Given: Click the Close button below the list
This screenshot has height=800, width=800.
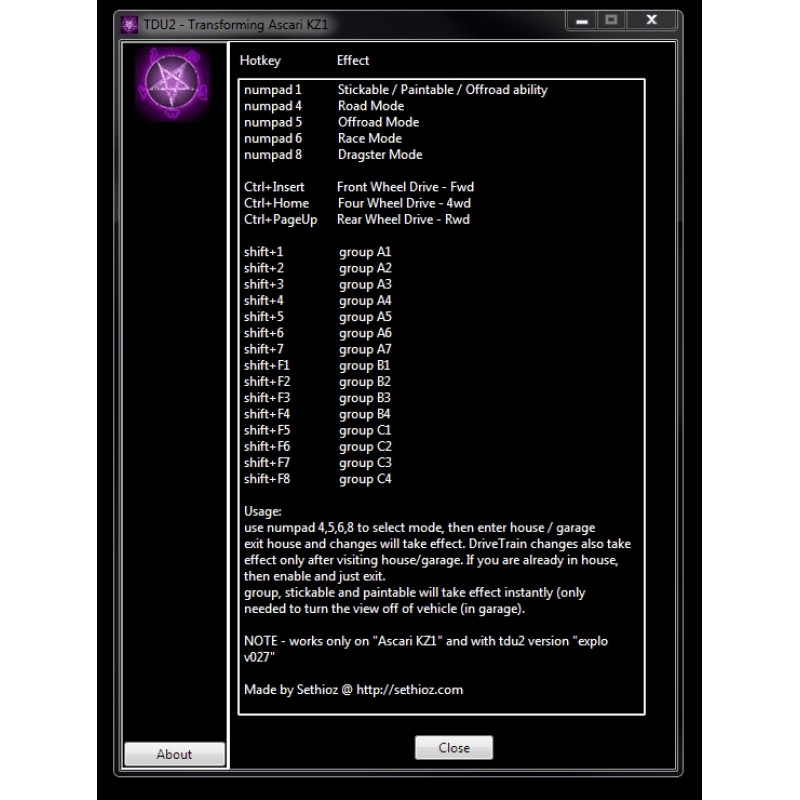Looking at the screenshot, I should click(x=454, y=747).
